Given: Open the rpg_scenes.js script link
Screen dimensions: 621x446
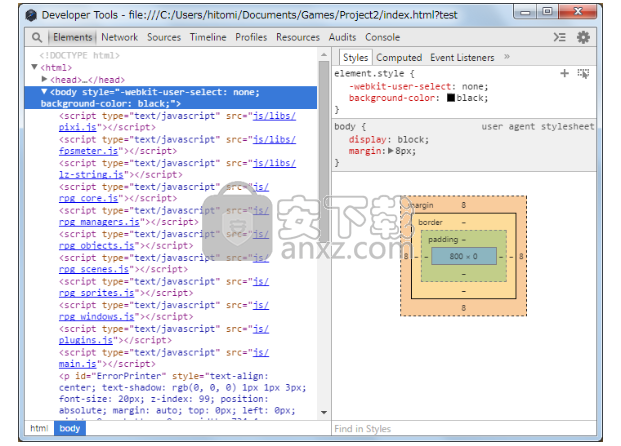Looking at the screenshot, I should click(x=94, y=269).
